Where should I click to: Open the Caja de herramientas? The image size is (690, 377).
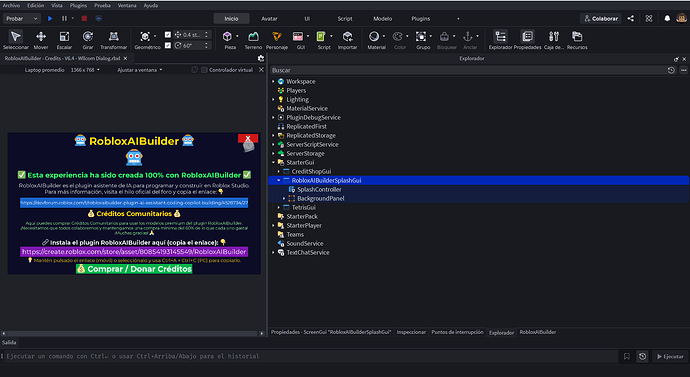tap(554, 40)
